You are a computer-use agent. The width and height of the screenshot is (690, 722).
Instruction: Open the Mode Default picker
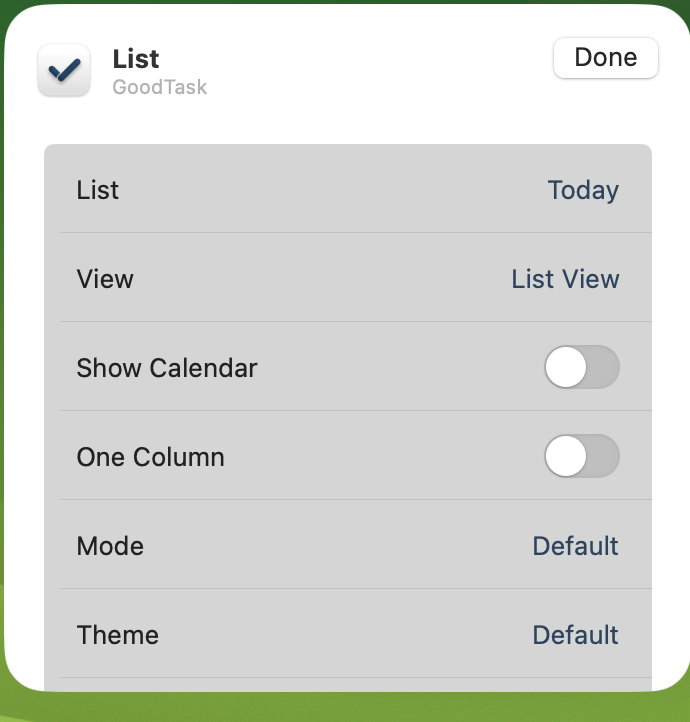coord(575,546)
